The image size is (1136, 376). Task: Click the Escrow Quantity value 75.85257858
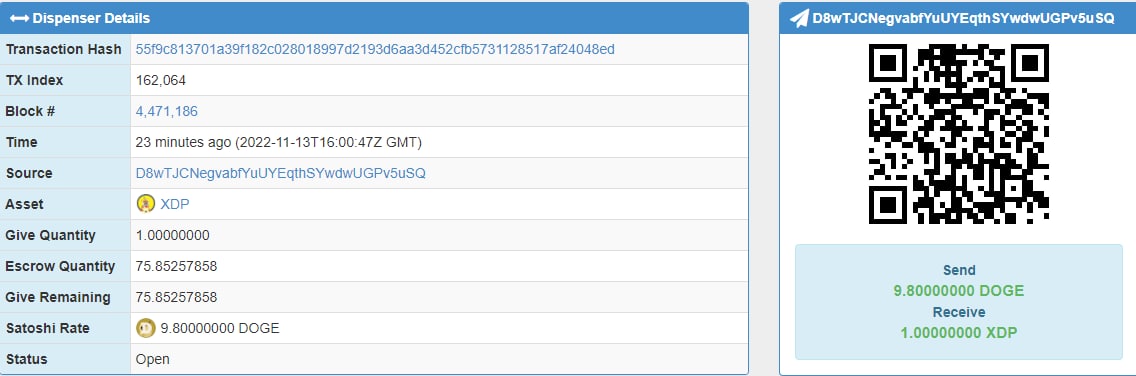click(176, 267)
